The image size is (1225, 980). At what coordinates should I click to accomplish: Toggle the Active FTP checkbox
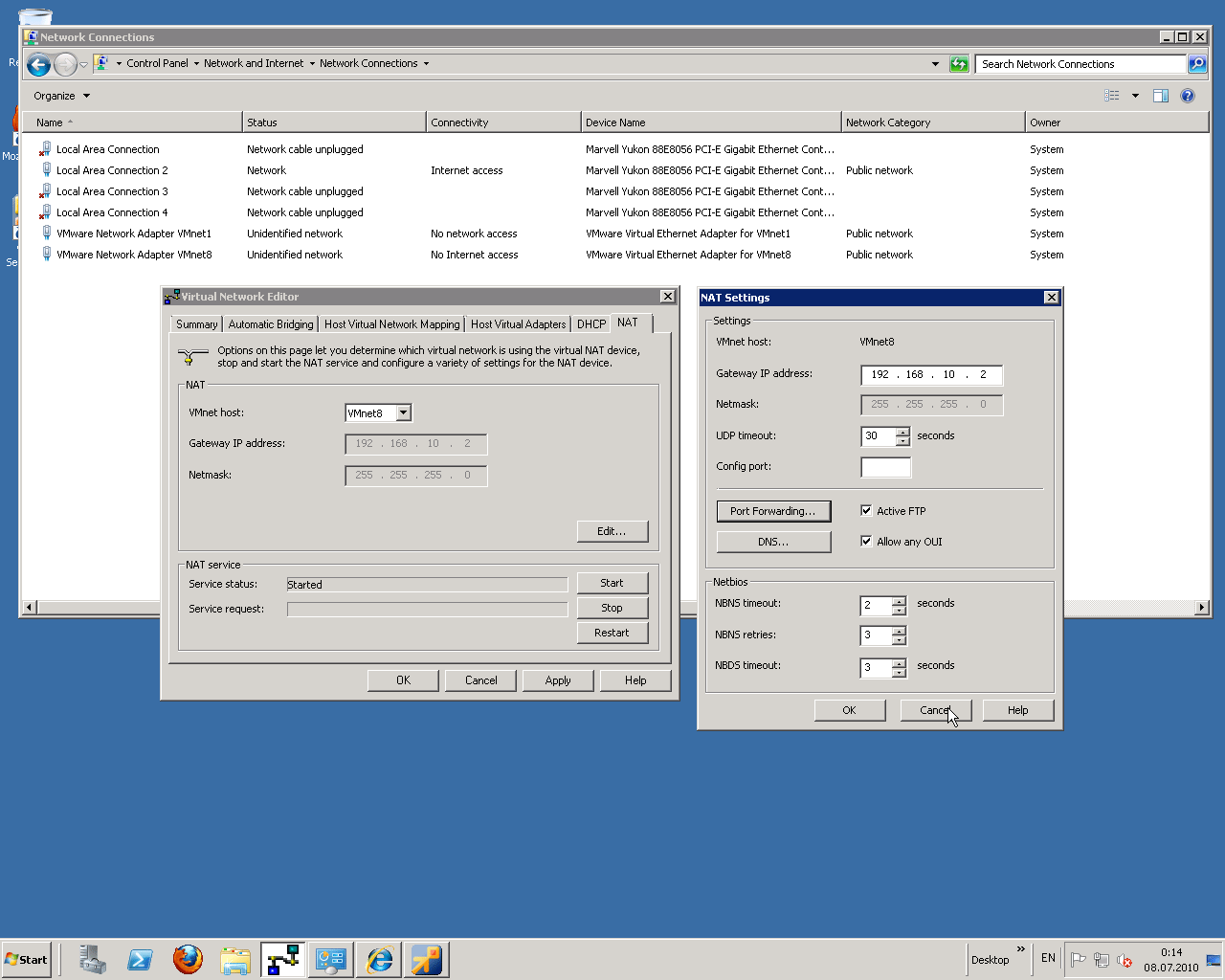click(866, 511)
